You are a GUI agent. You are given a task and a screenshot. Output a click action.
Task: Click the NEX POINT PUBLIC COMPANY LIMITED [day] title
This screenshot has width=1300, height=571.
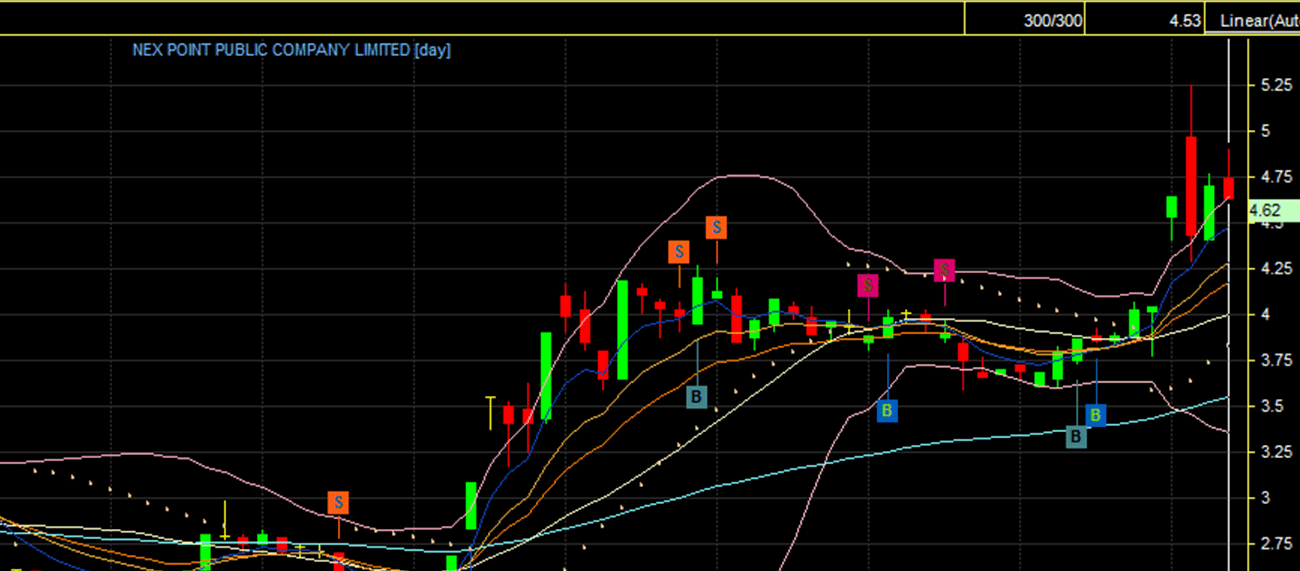[292, 50]
